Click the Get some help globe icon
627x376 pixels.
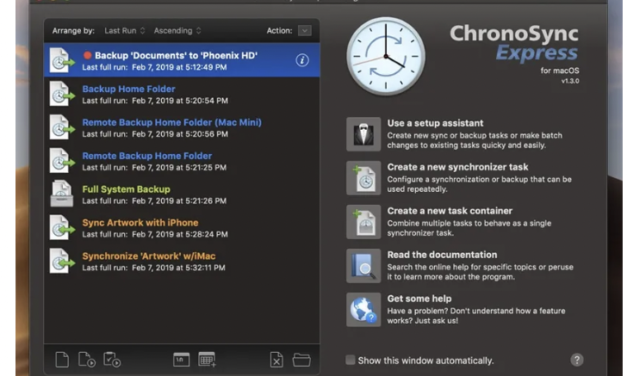tap(363, 310)
